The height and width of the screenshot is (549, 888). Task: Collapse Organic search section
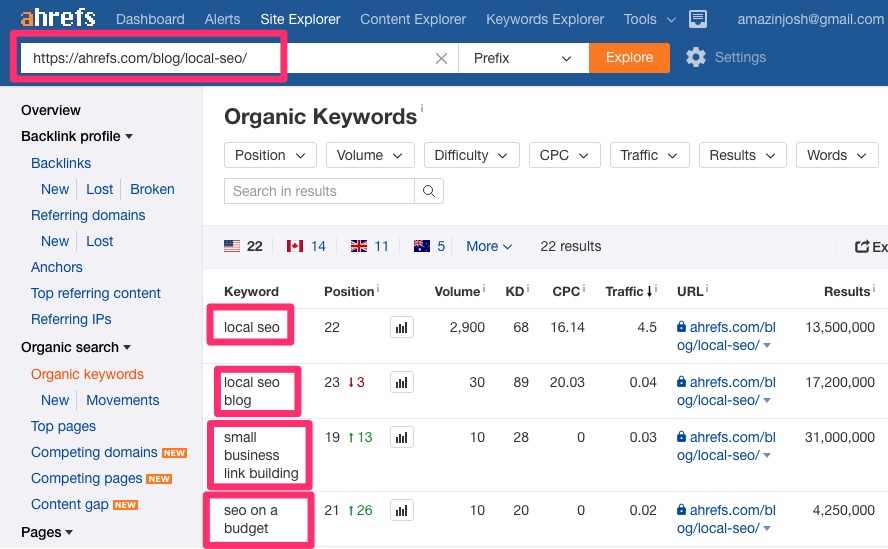75,347
